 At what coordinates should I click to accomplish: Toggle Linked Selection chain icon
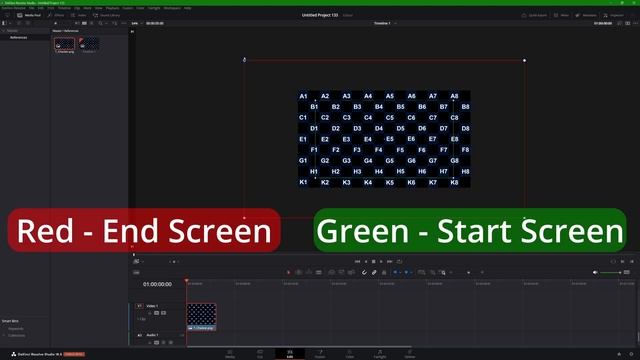click(x=374, y=272)
